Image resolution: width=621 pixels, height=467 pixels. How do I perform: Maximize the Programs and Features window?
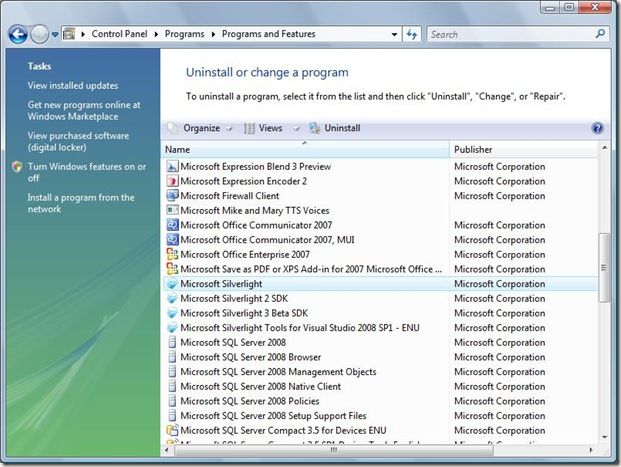pyautogui.click(x=569, y=7)
